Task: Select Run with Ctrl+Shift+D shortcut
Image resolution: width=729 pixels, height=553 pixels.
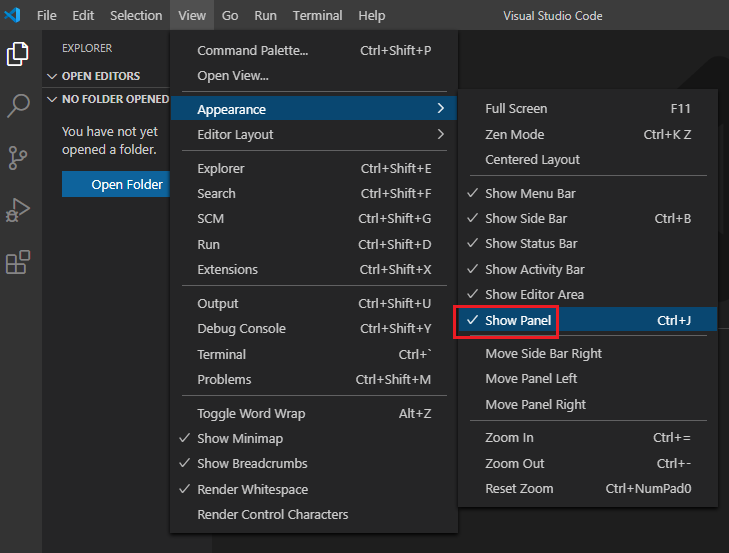Action: click(314, 244)
